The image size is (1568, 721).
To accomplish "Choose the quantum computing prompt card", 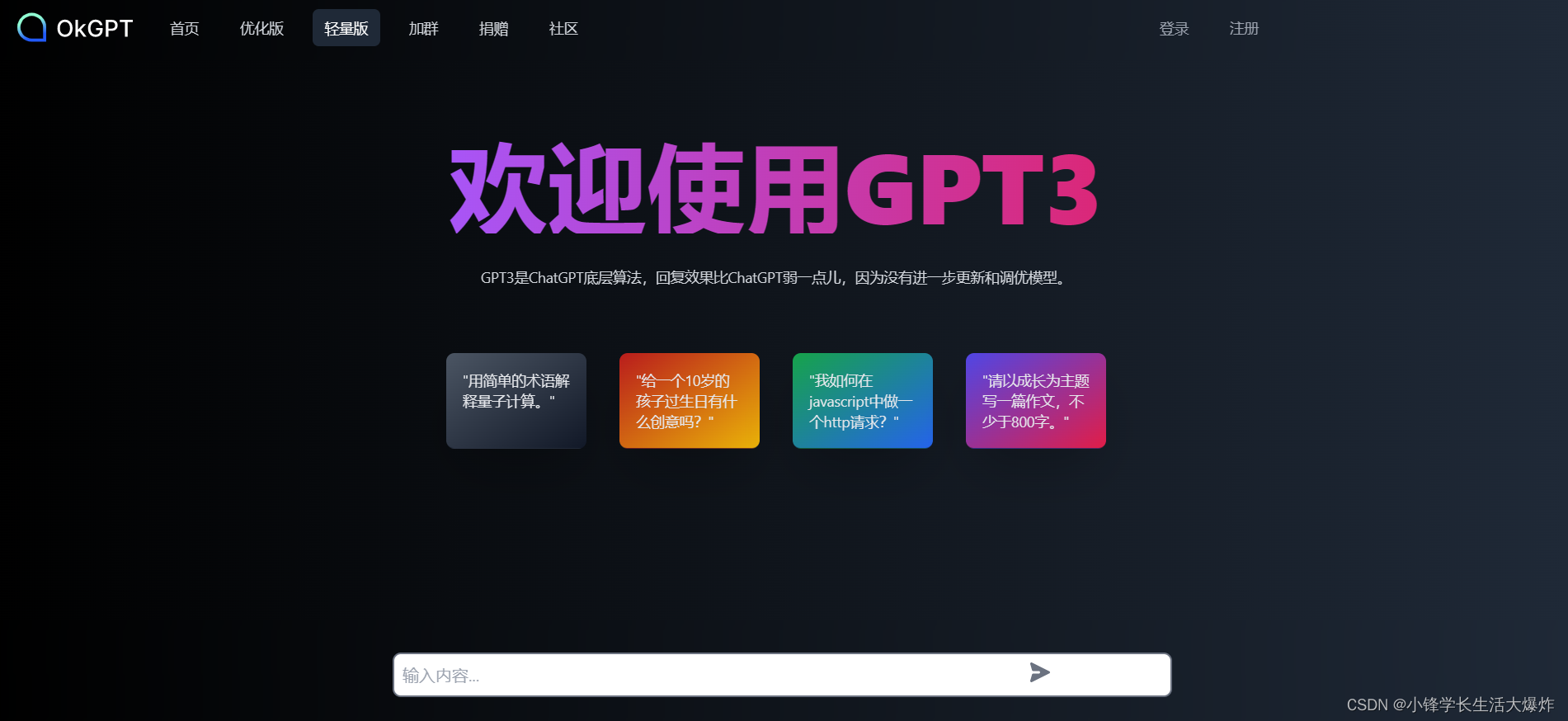I will tap(516, 401).
